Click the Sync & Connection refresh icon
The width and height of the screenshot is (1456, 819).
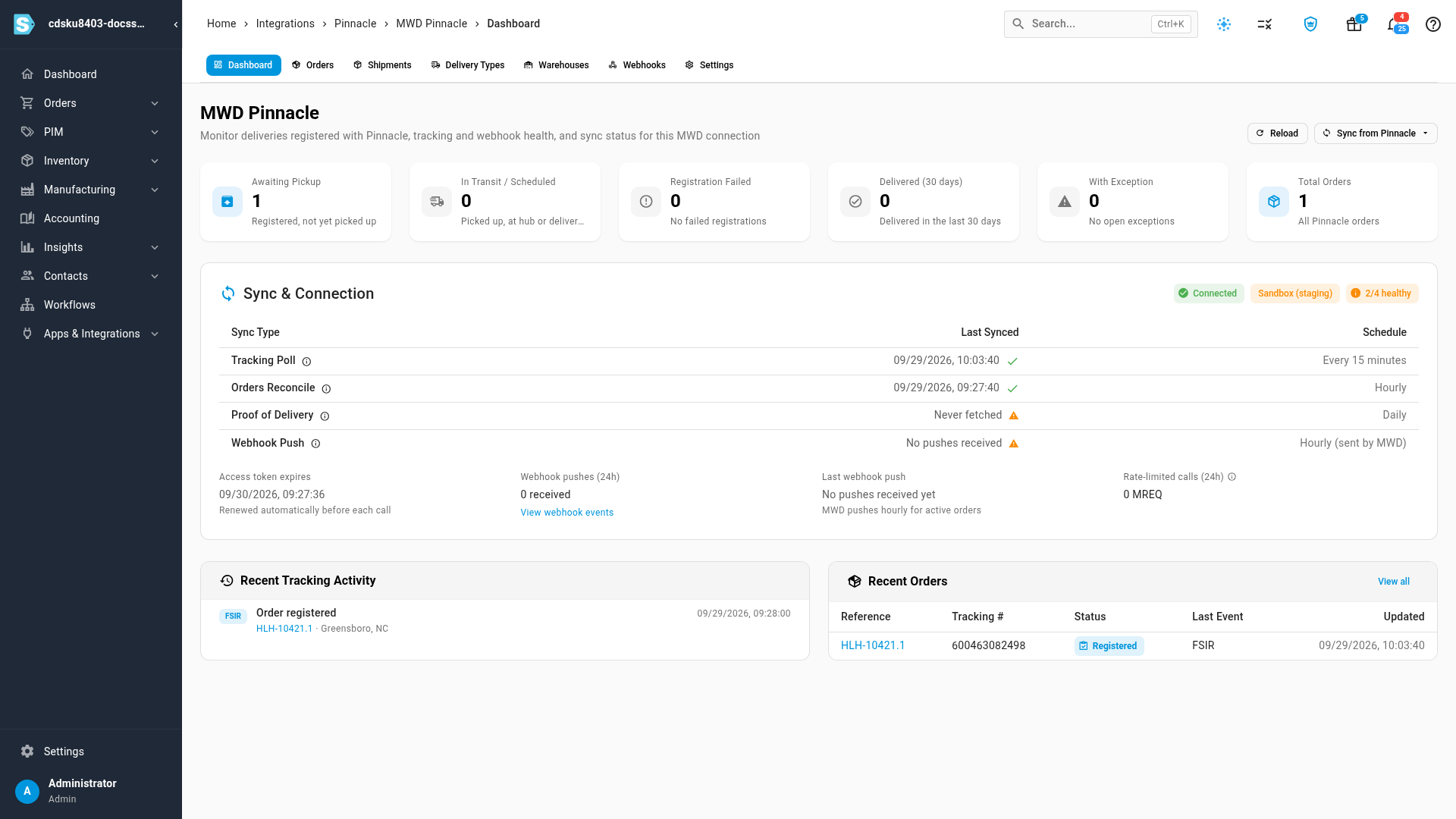[228, 293]
